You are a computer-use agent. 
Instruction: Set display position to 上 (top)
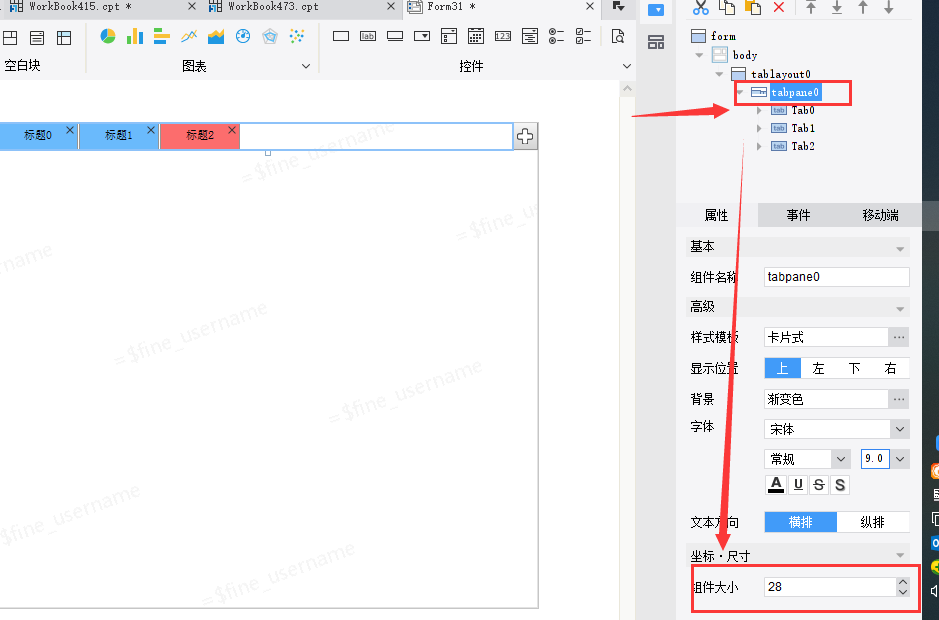point(783,368)
